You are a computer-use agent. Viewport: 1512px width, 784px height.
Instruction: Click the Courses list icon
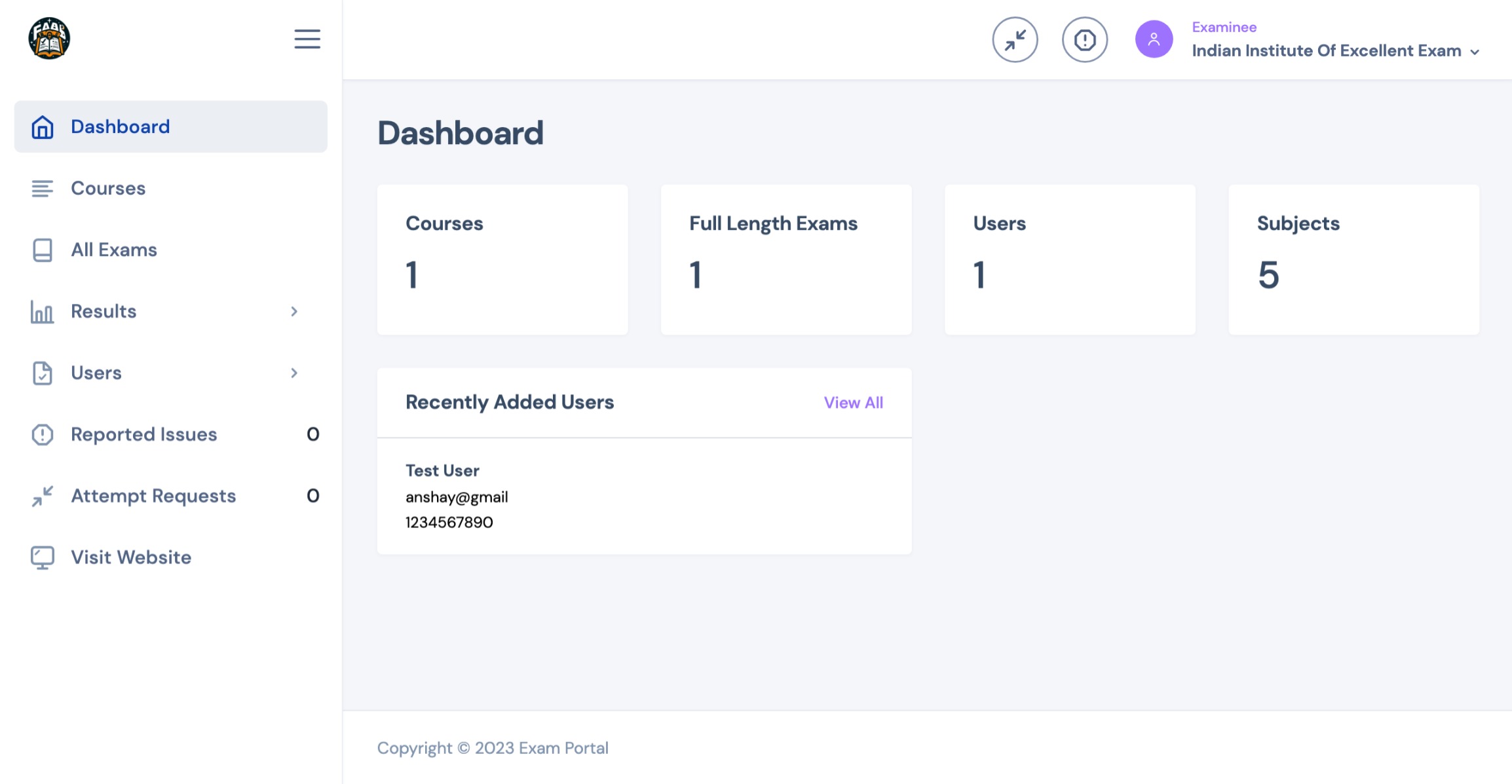pyautogui.click(x=43, y=189)
